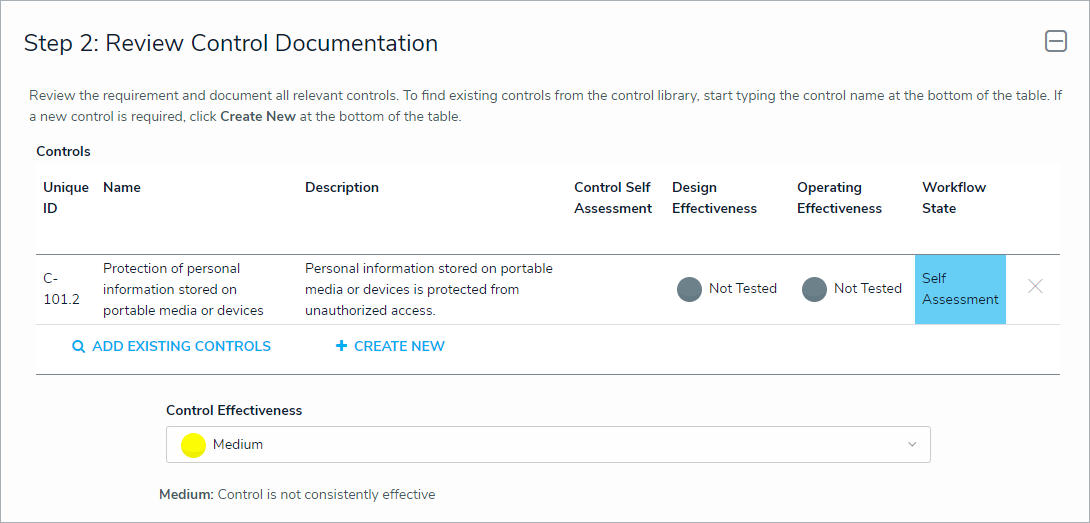The image size is (1090, 523).
Task: Click the Design Effectiveness column header
Action: [x=714, y=198]
